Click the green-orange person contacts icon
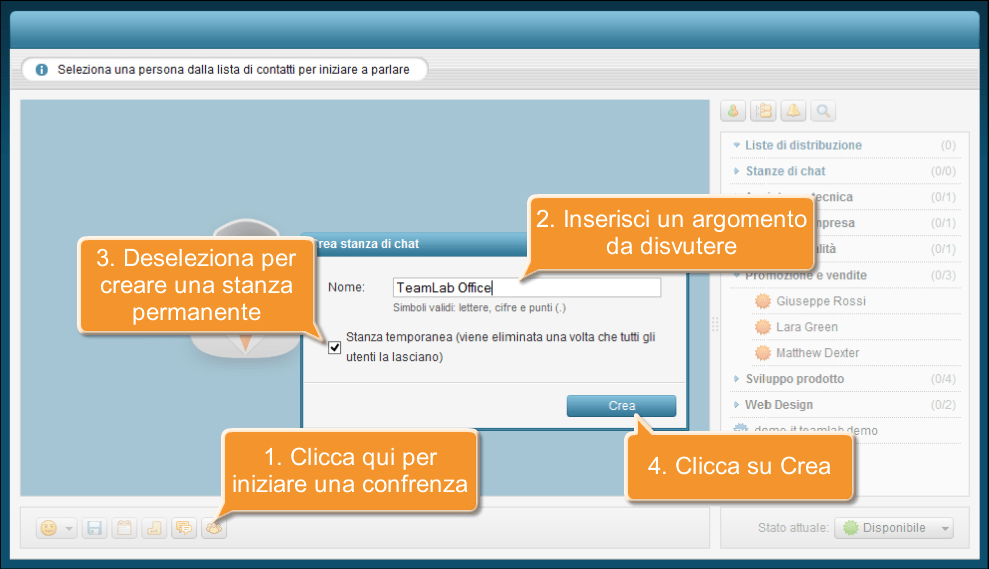The width and height of the screenshot is (989, 569). (733, 111)
